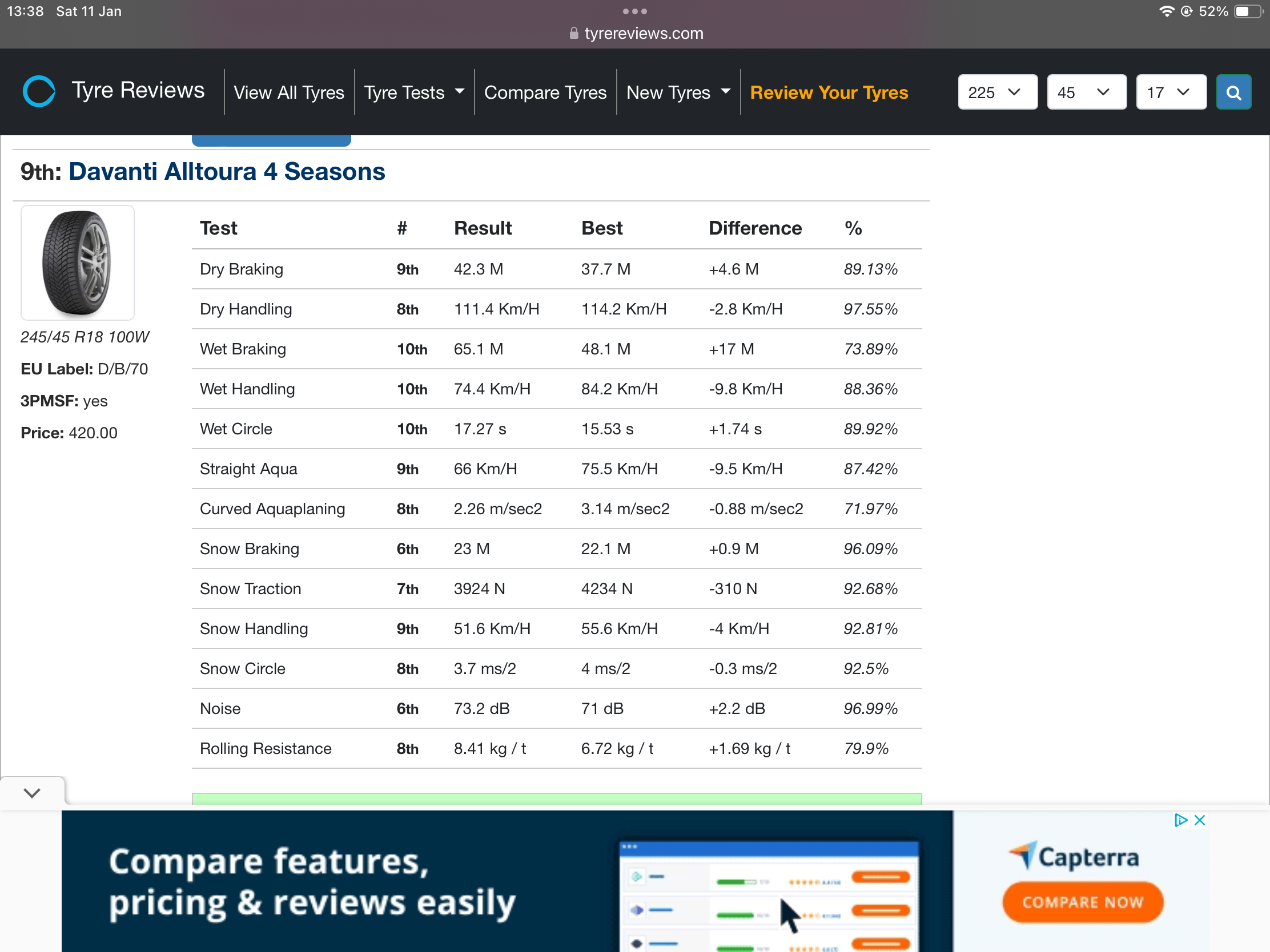Click the Davanti tyre thumbnail image
The height and width of the screenshot is (952, 1270).
click(x=78, y=263)
